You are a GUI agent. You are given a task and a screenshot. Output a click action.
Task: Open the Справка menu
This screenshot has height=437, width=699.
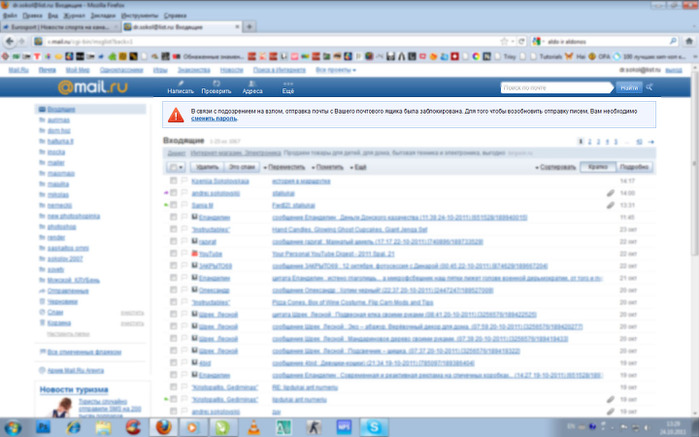[x=175, y=16]
